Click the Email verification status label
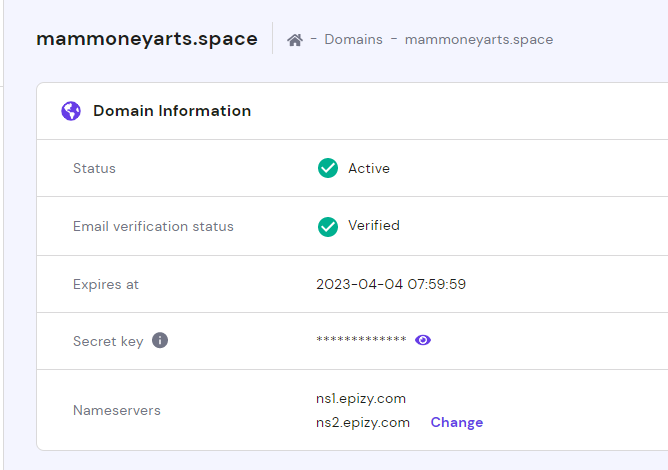 point(153,226)
